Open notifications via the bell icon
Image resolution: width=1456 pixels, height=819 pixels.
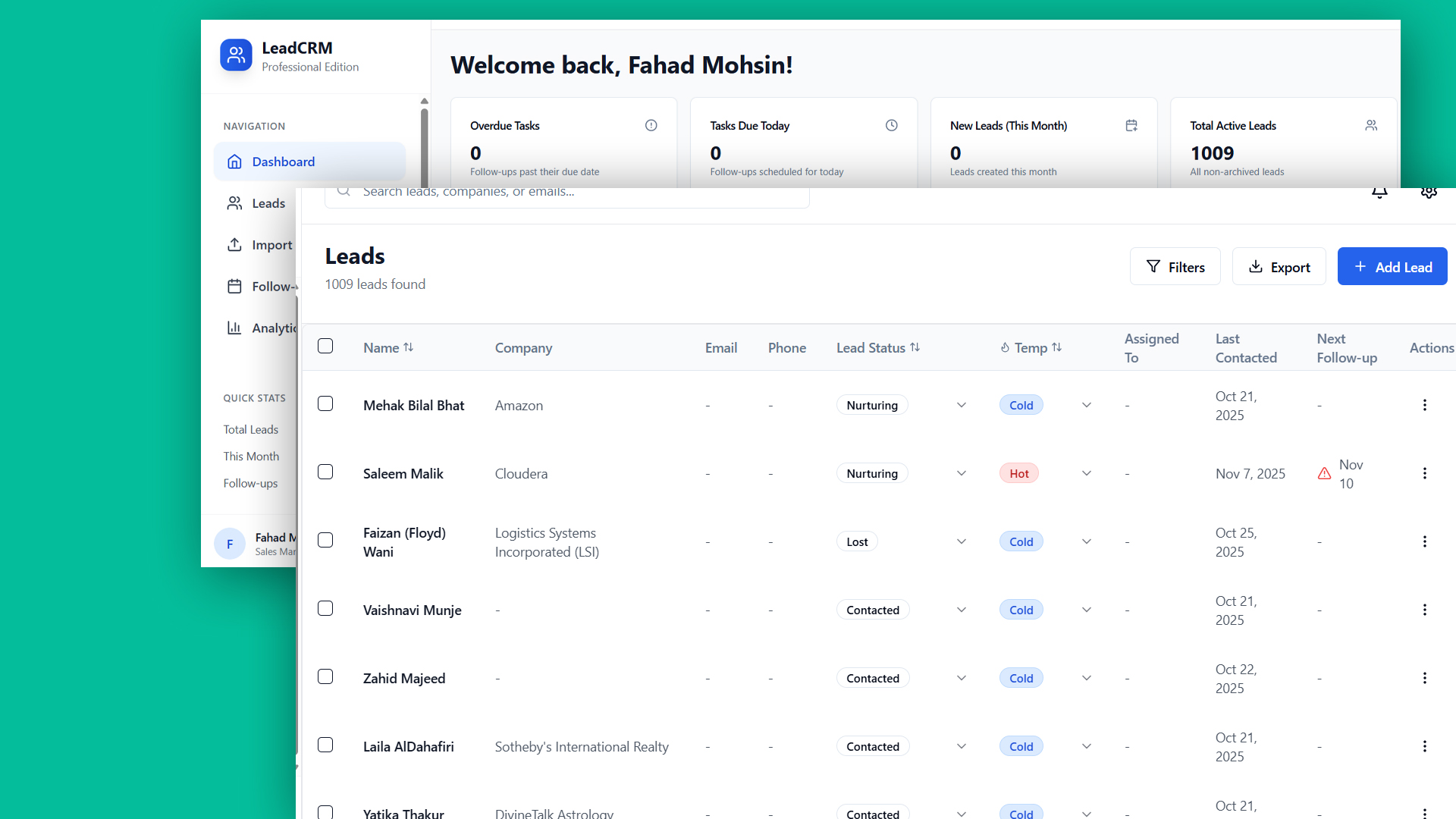tap(1379, 192)
